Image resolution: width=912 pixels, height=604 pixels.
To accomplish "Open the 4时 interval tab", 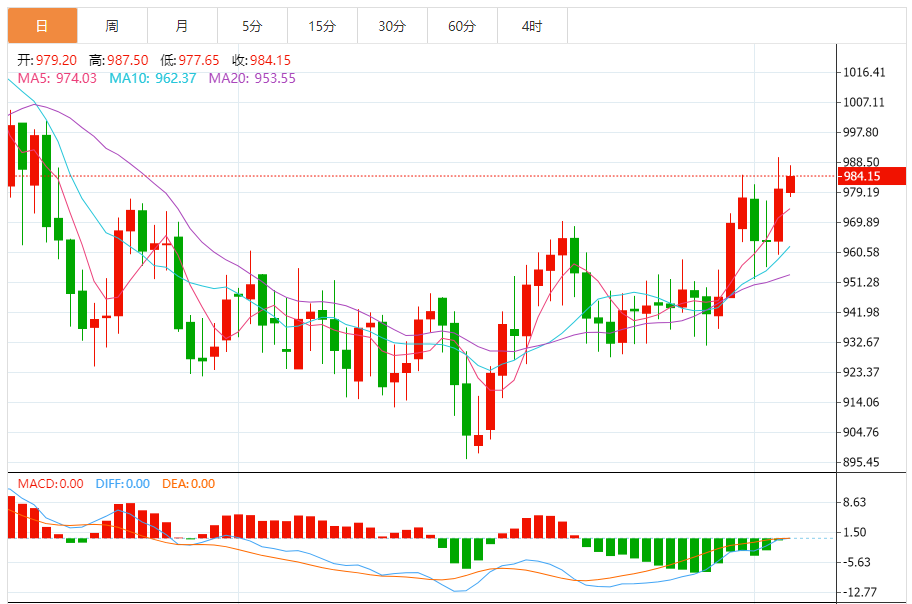I will click(532, 26).
